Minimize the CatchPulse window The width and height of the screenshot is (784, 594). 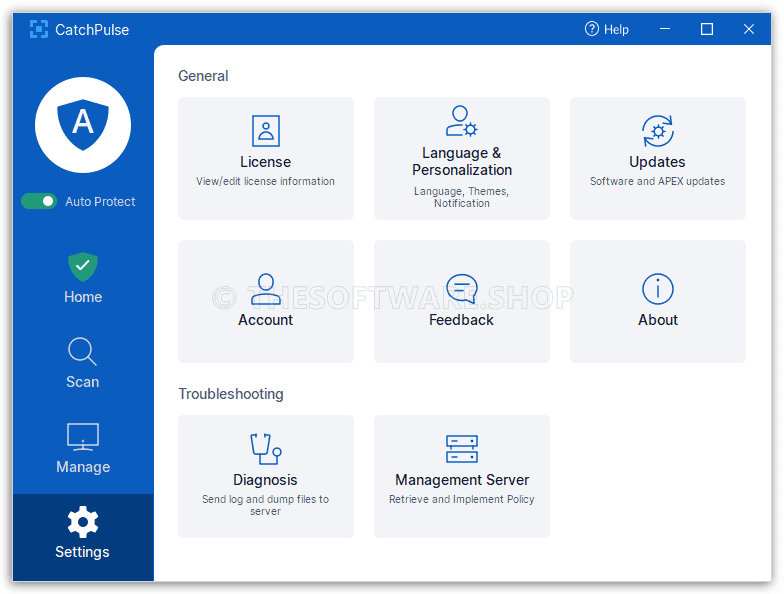pyautogui.click(x=665, y=29)
